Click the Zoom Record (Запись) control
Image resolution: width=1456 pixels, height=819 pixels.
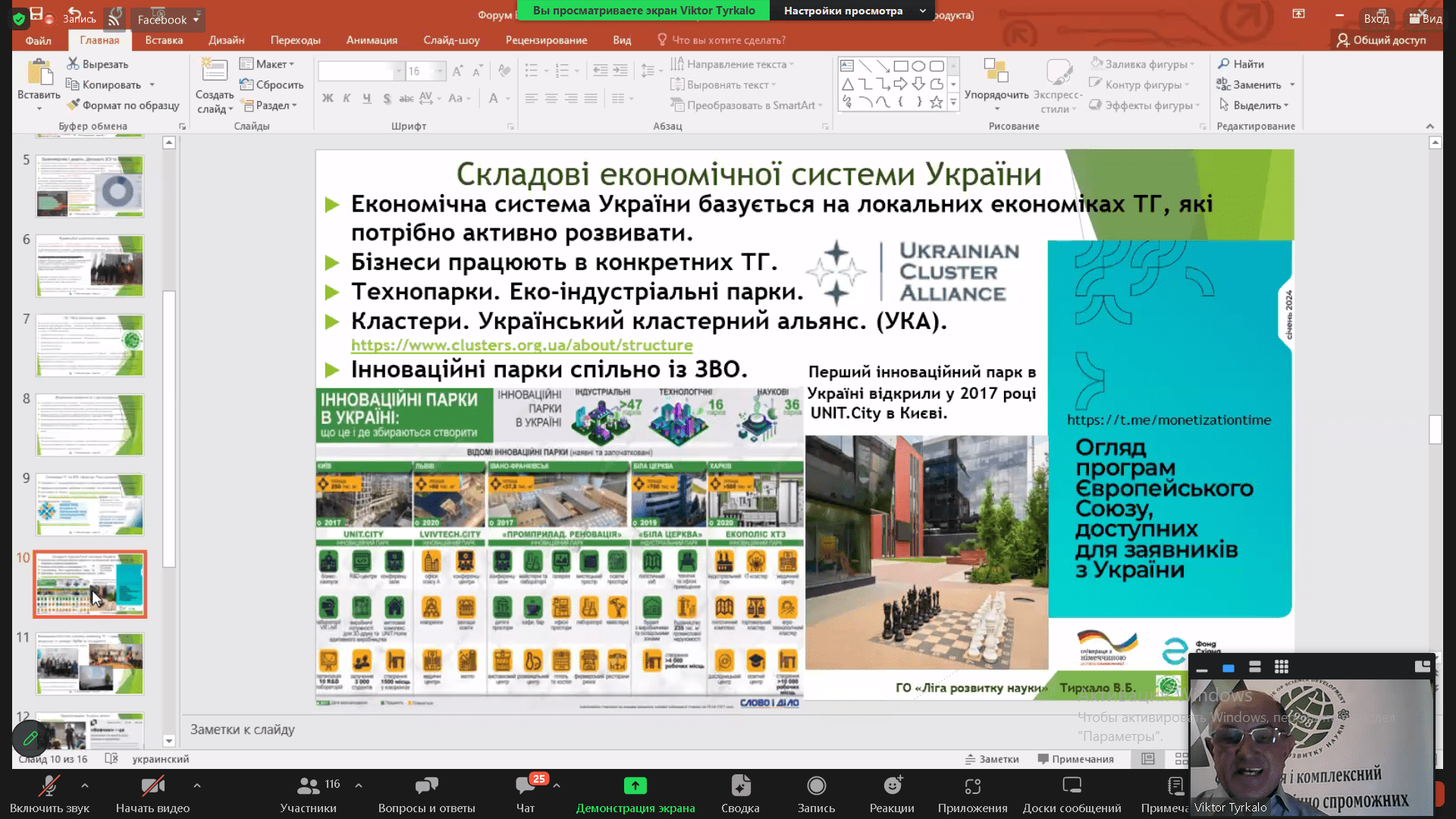pyautogui.click(x=816, y=794)
